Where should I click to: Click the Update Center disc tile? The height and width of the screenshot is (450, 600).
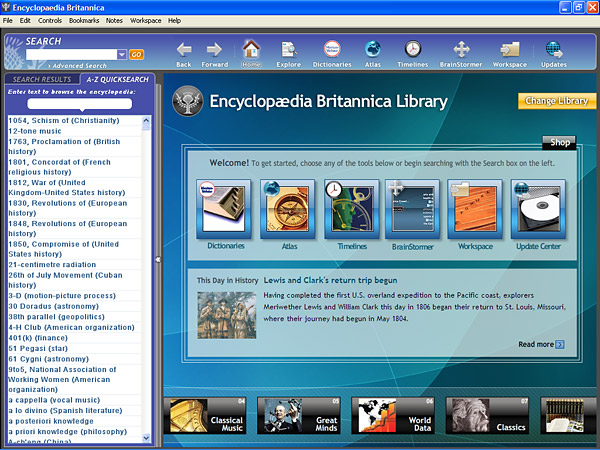tap(538, 209)
